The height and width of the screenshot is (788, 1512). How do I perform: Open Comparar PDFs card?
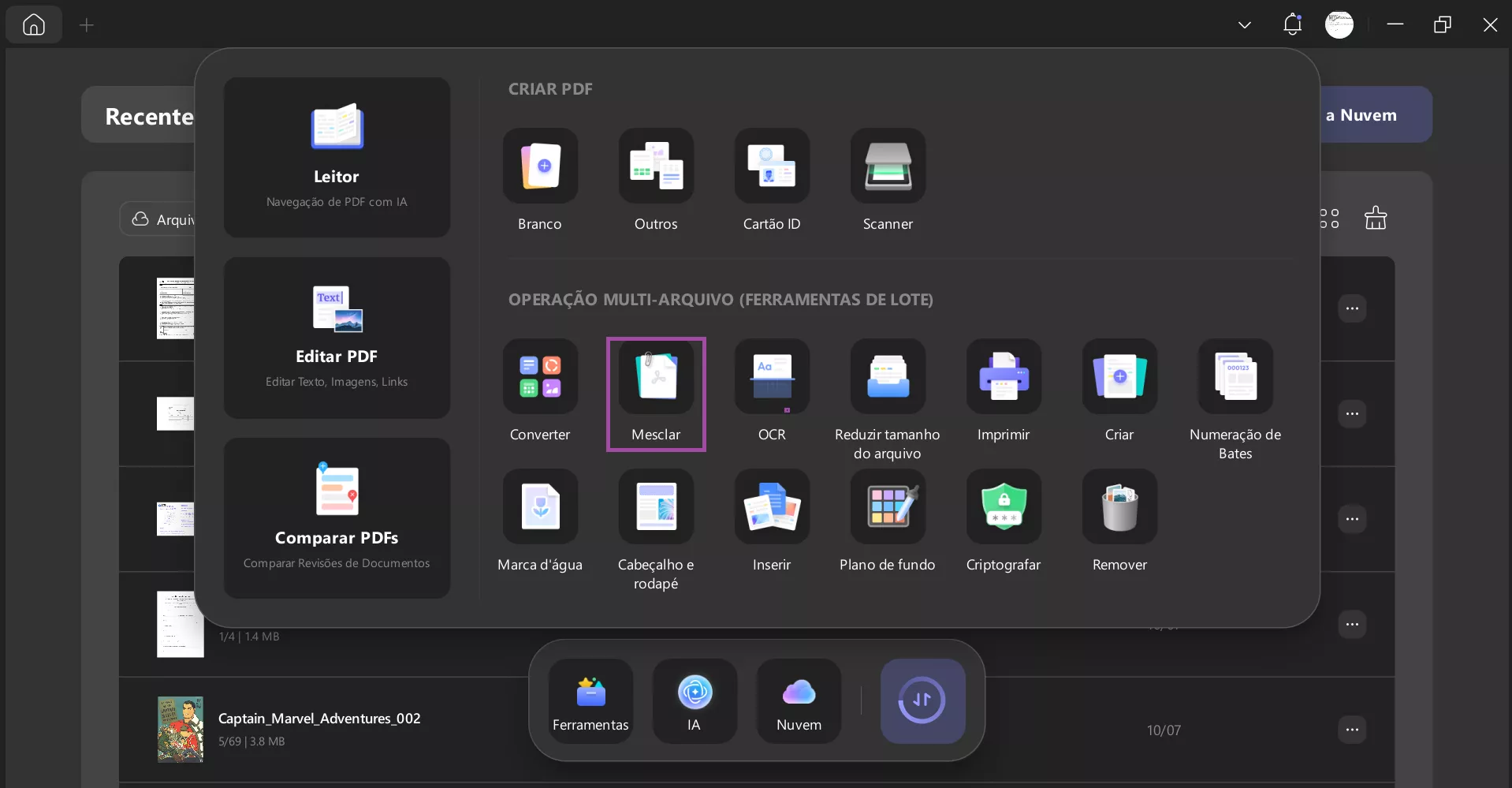click(337, 518)
